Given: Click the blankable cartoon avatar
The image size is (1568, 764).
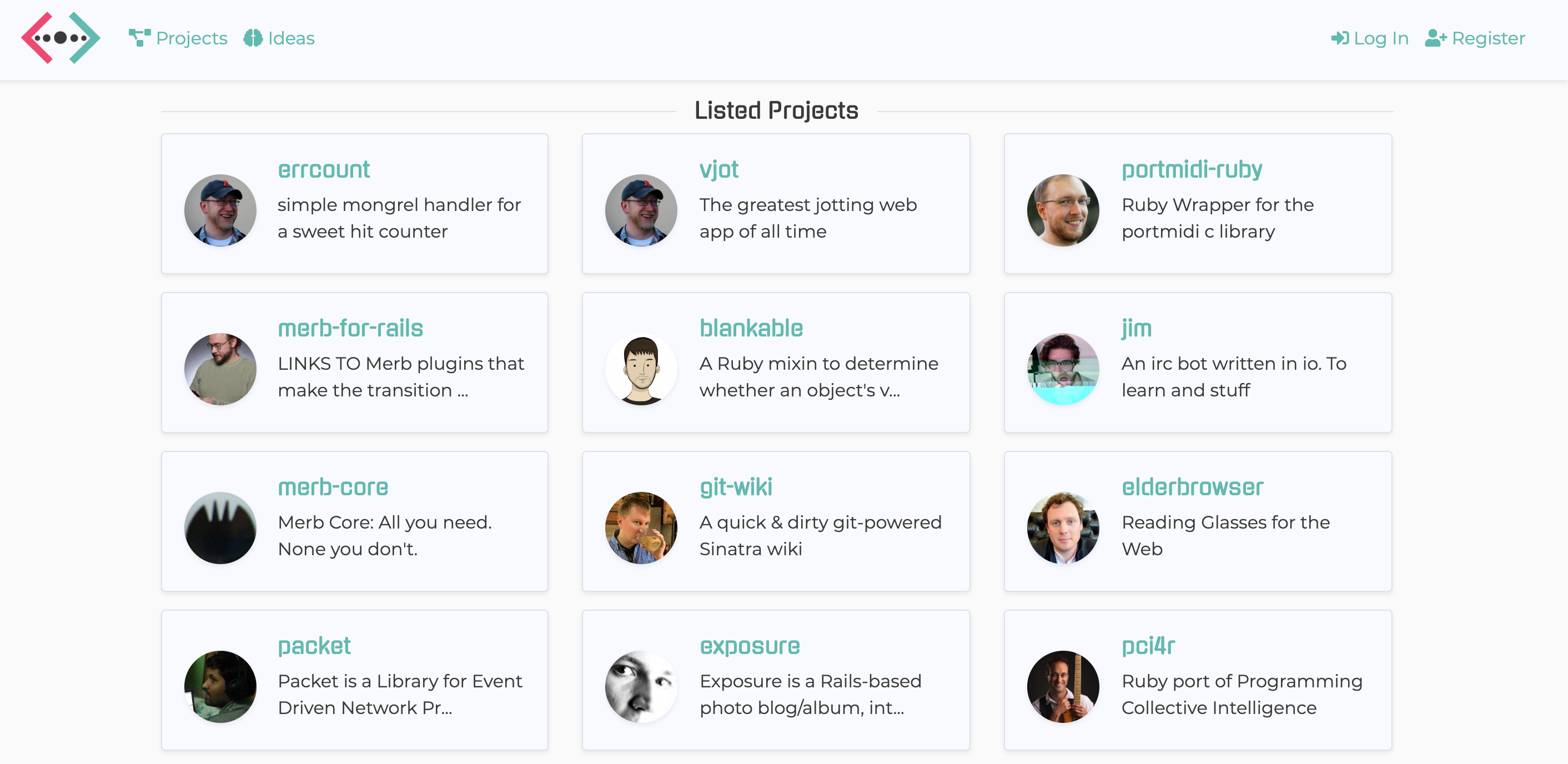Looking at the screenshot, I should click(x=641, y=369).
